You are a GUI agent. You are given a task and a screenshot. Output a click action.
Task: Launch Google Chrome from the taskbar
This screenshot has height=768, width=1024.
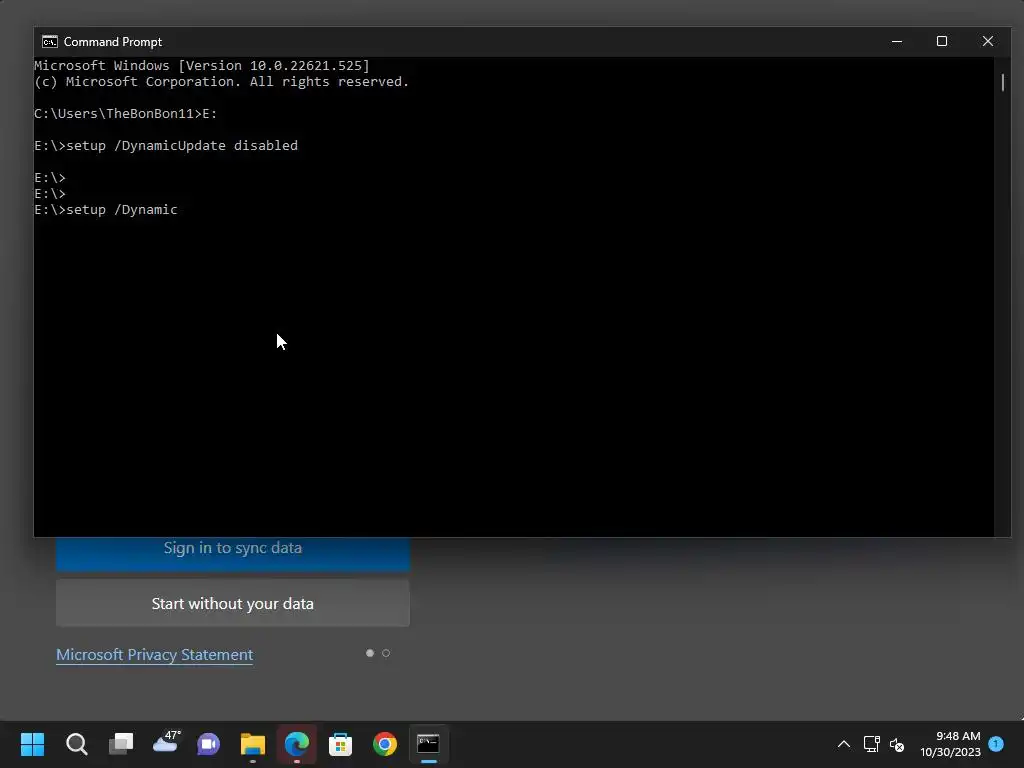385,744
